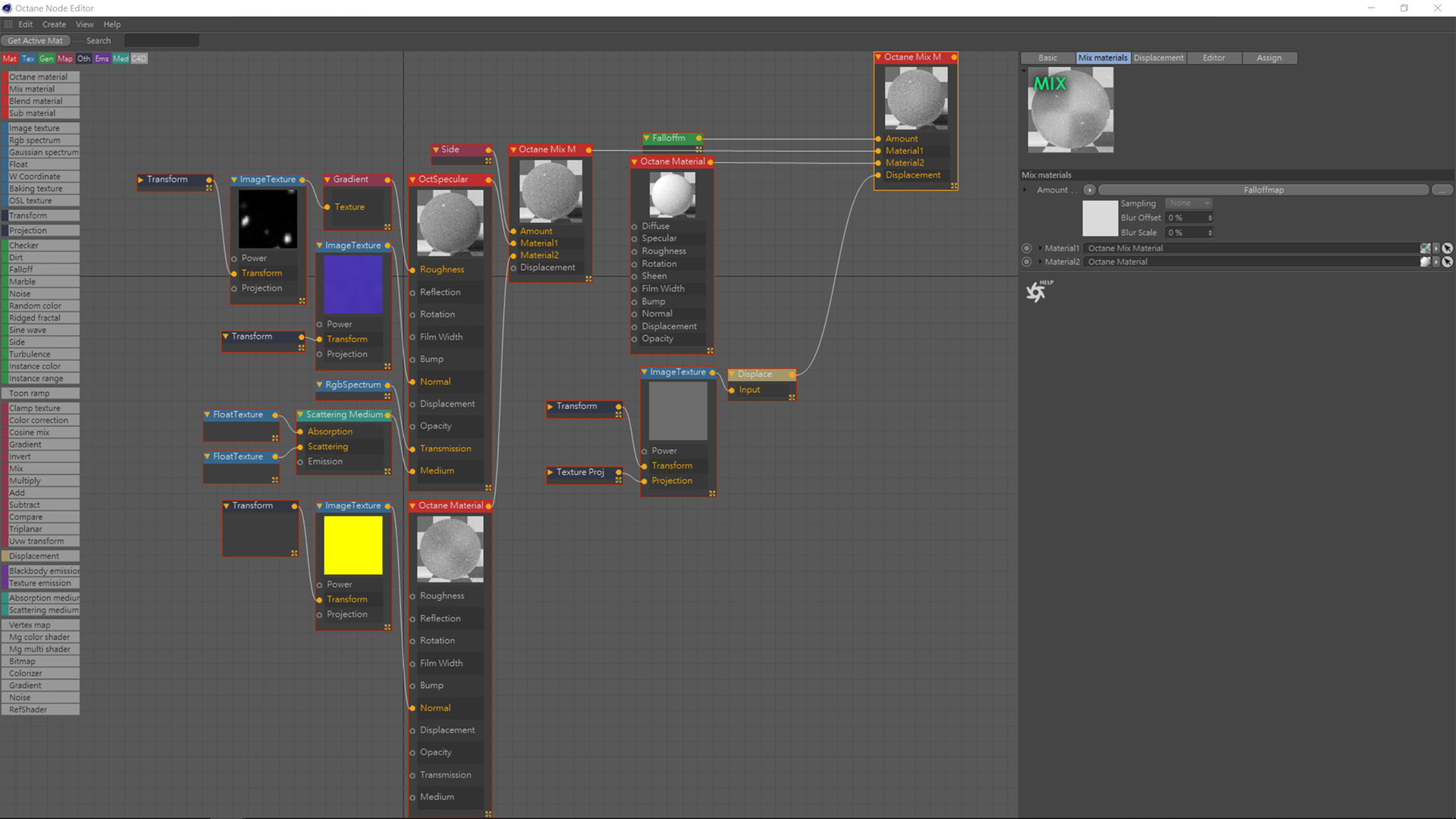Click the resize handle of the Side node
Viewport: 1456px width, 819px height.
click(x=488, y=161)
